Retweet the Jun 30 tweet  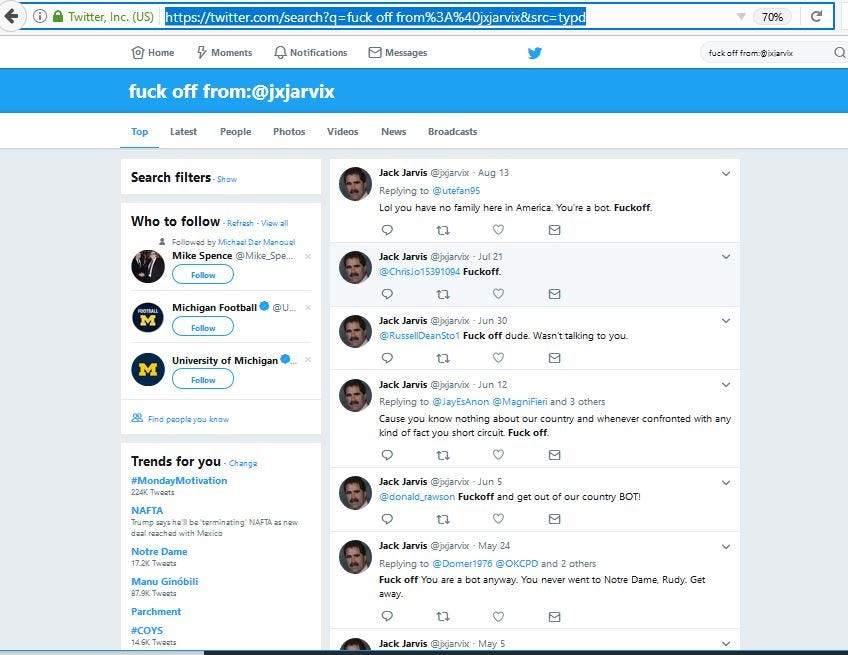click(x=443, y=358)
